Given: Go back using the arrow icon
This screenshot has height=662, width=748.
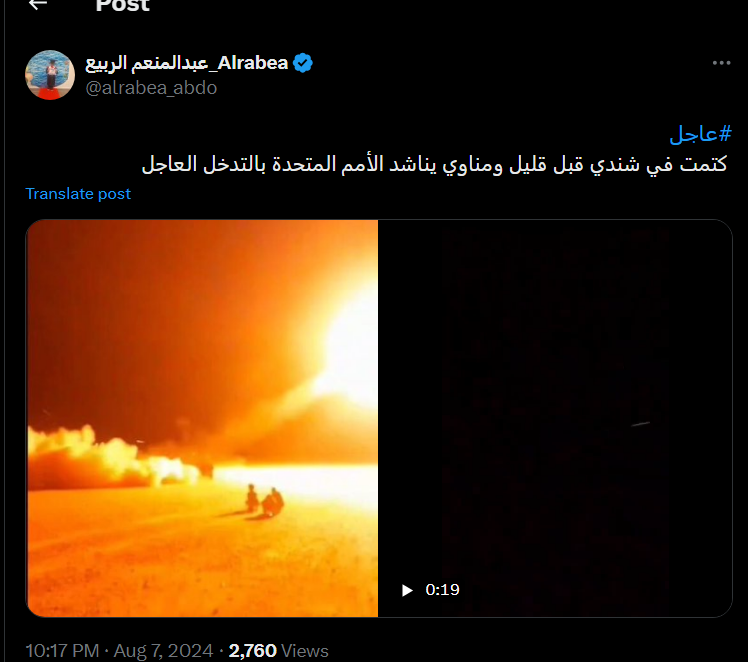Looking at the screenshot, I should 38,4.
